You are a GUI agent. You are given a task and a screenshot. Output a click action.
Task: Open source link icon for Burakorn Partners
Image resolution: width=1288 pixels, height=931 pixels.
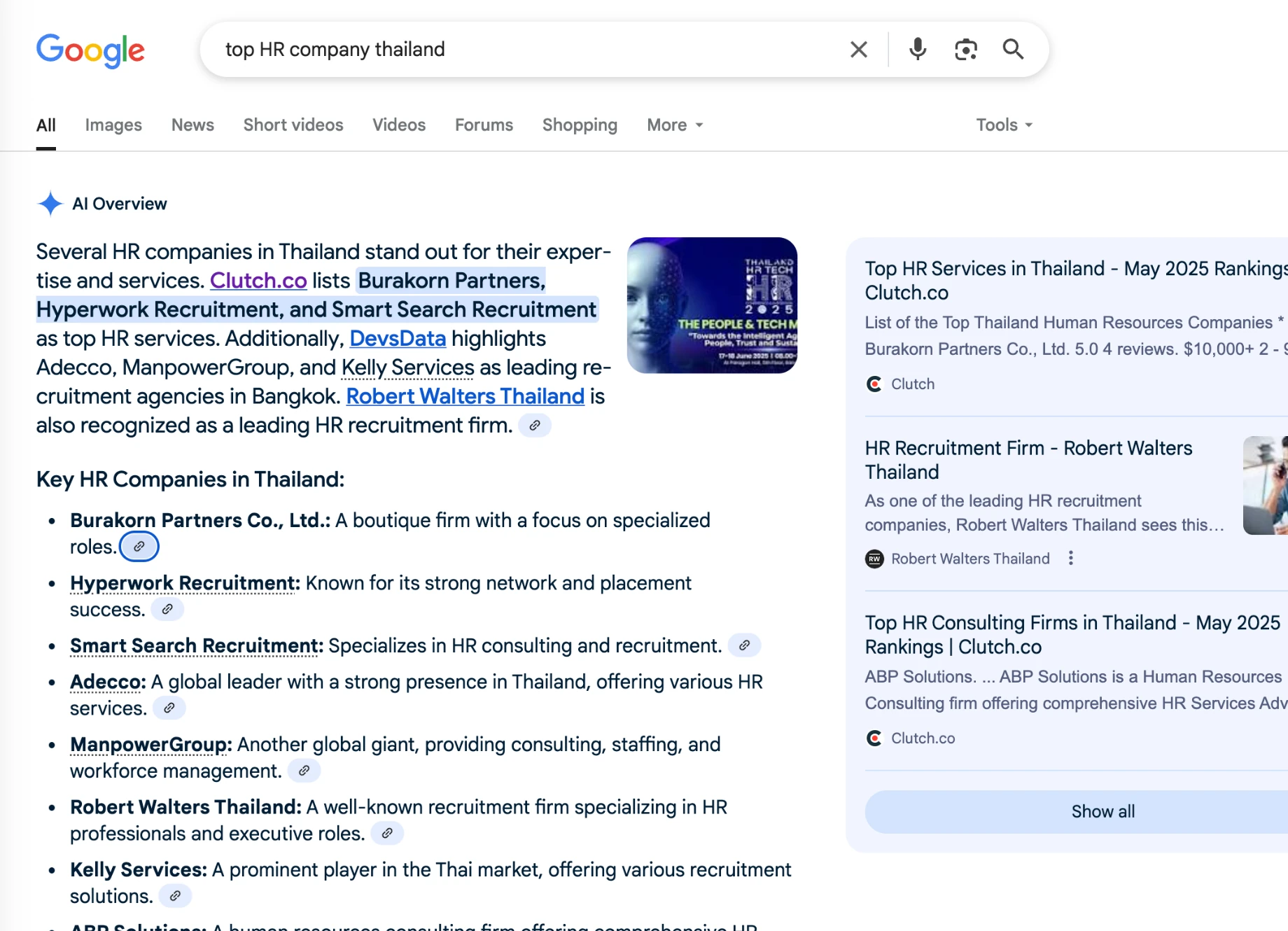coord(139,547)
